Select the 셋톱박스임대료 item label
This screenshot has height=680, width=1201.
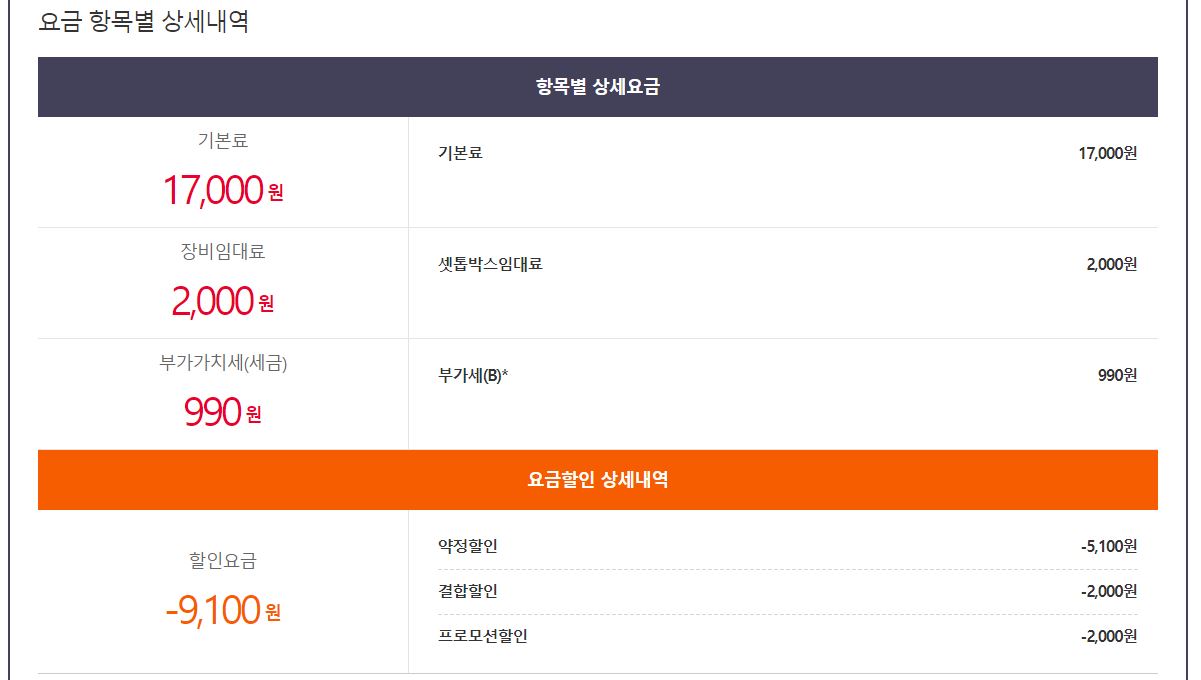point(490,264)
